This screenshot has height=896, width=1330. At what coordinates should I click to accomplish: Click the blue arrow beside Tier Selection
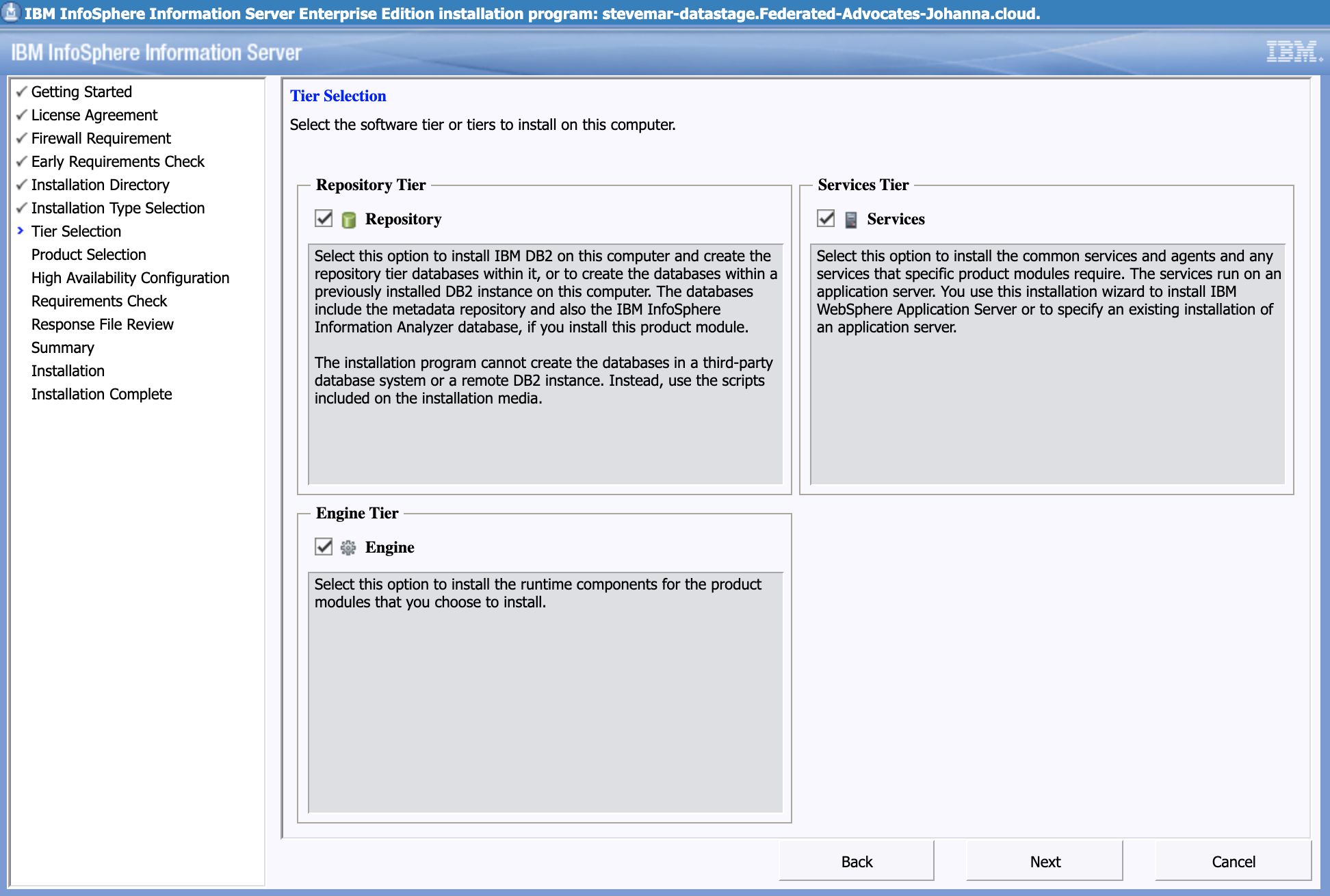(21, 231)
